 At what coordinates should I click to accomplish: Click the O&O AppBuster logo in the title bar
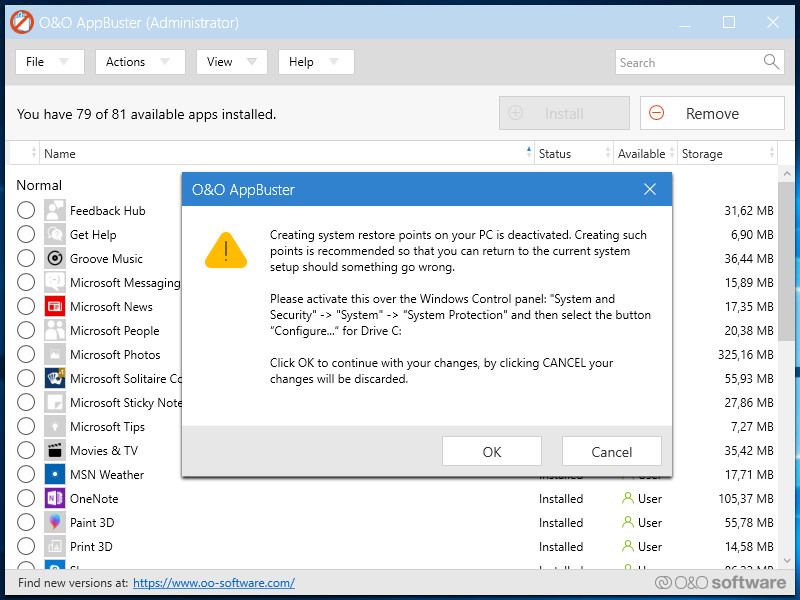pyautogui.click(x=21, y=22)
